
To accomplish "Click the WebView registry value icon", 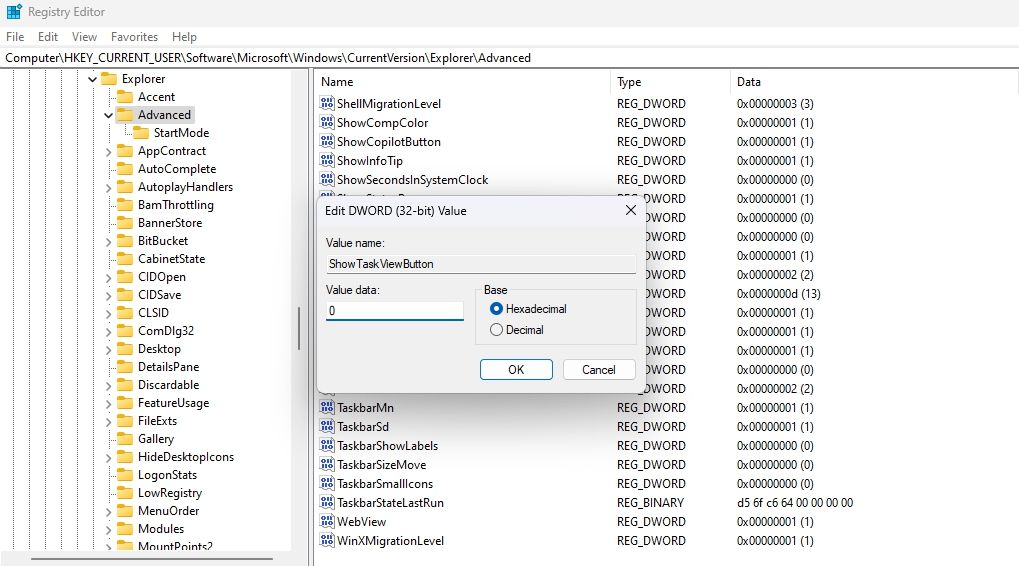I will [327, 522].
